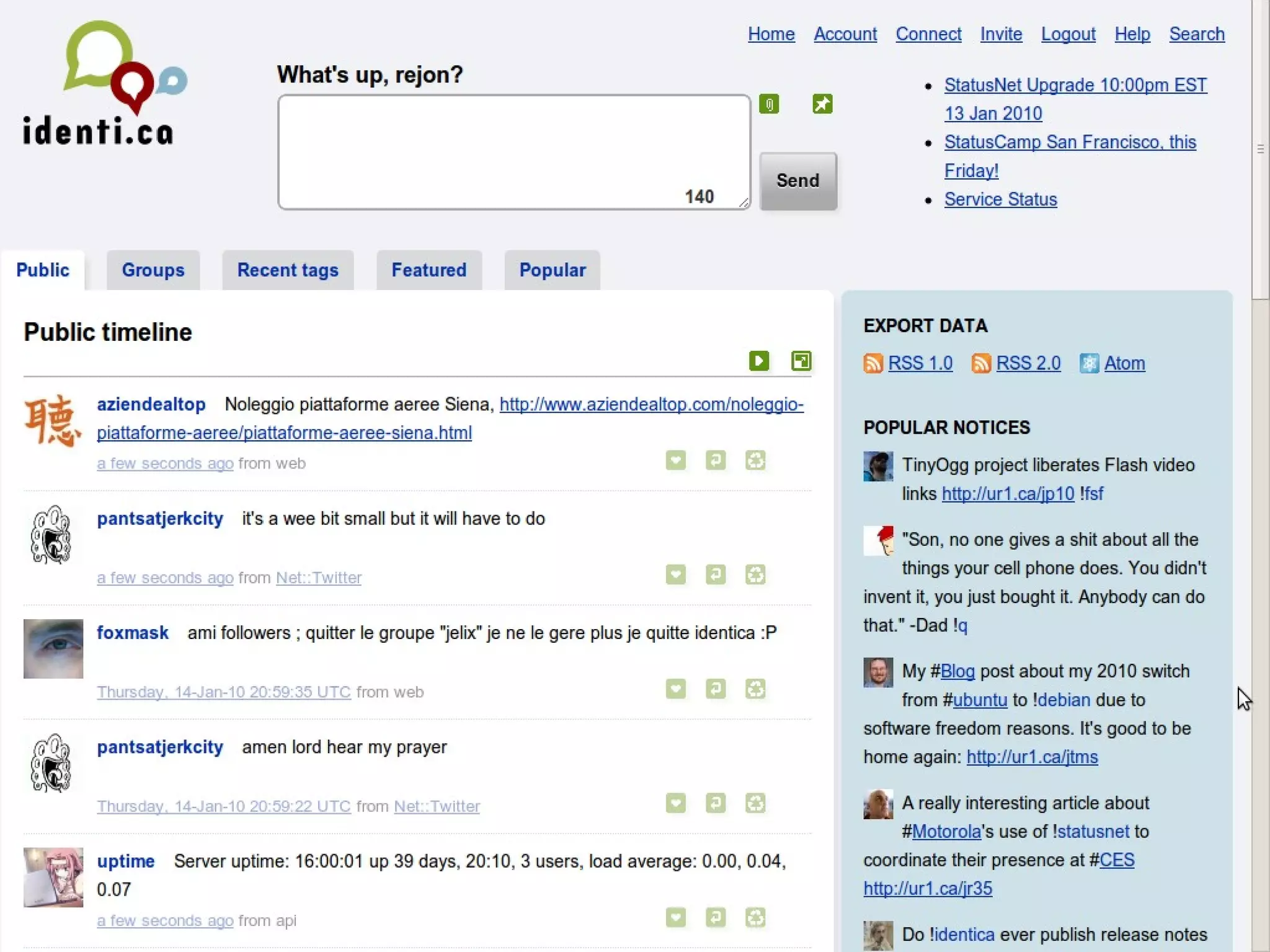The width and height of the screenshot is (1270, 952).
Task: Click the RSS 1.0 feed icon
Action: [x=873, y=363]
